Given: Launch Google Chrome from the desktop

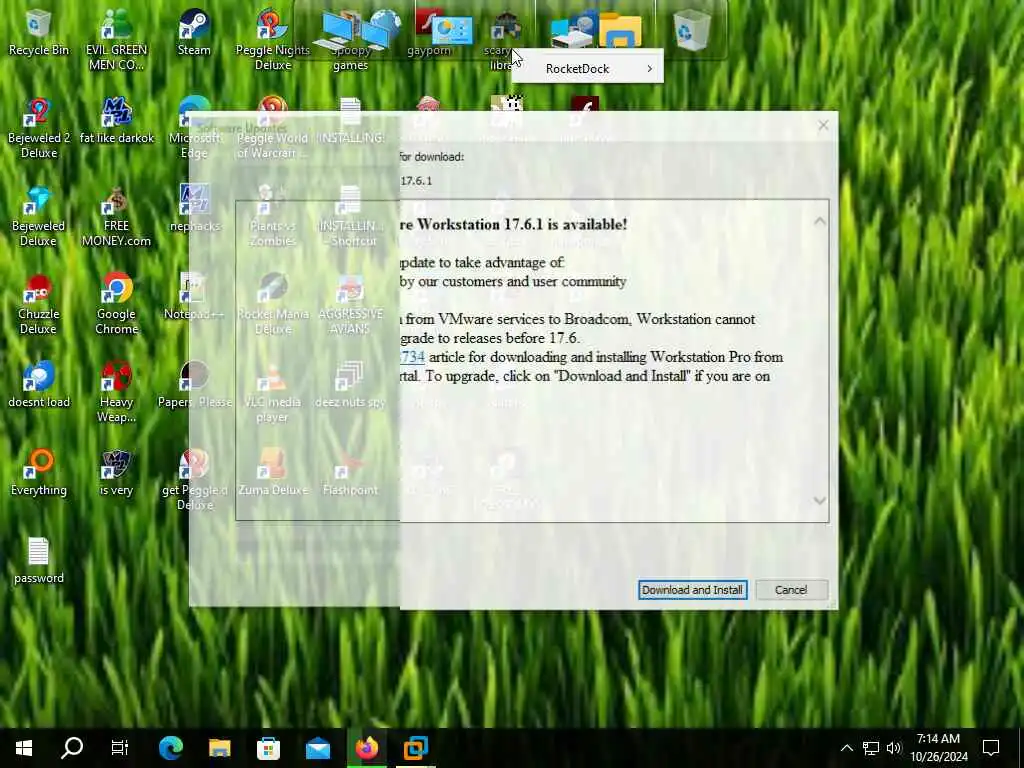Looking at the screenshot, I should (x=116, y=304).
